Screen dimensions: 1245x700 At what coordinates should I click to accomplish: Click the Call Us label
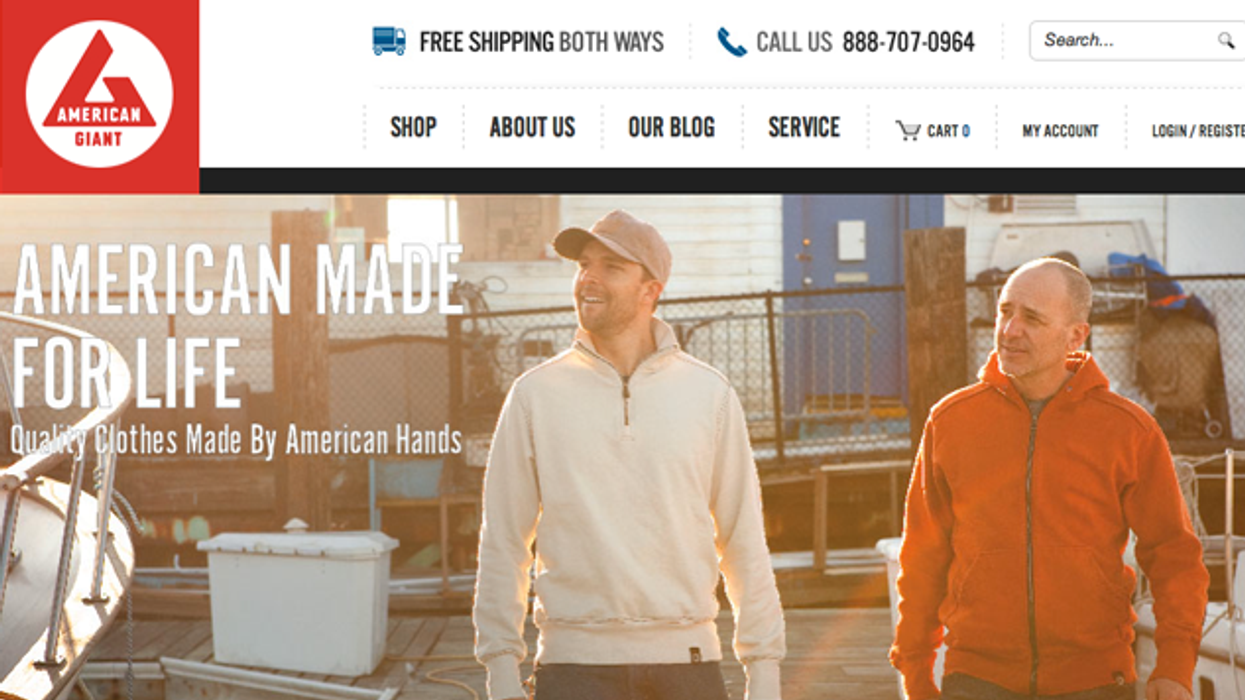coord(794,42)
